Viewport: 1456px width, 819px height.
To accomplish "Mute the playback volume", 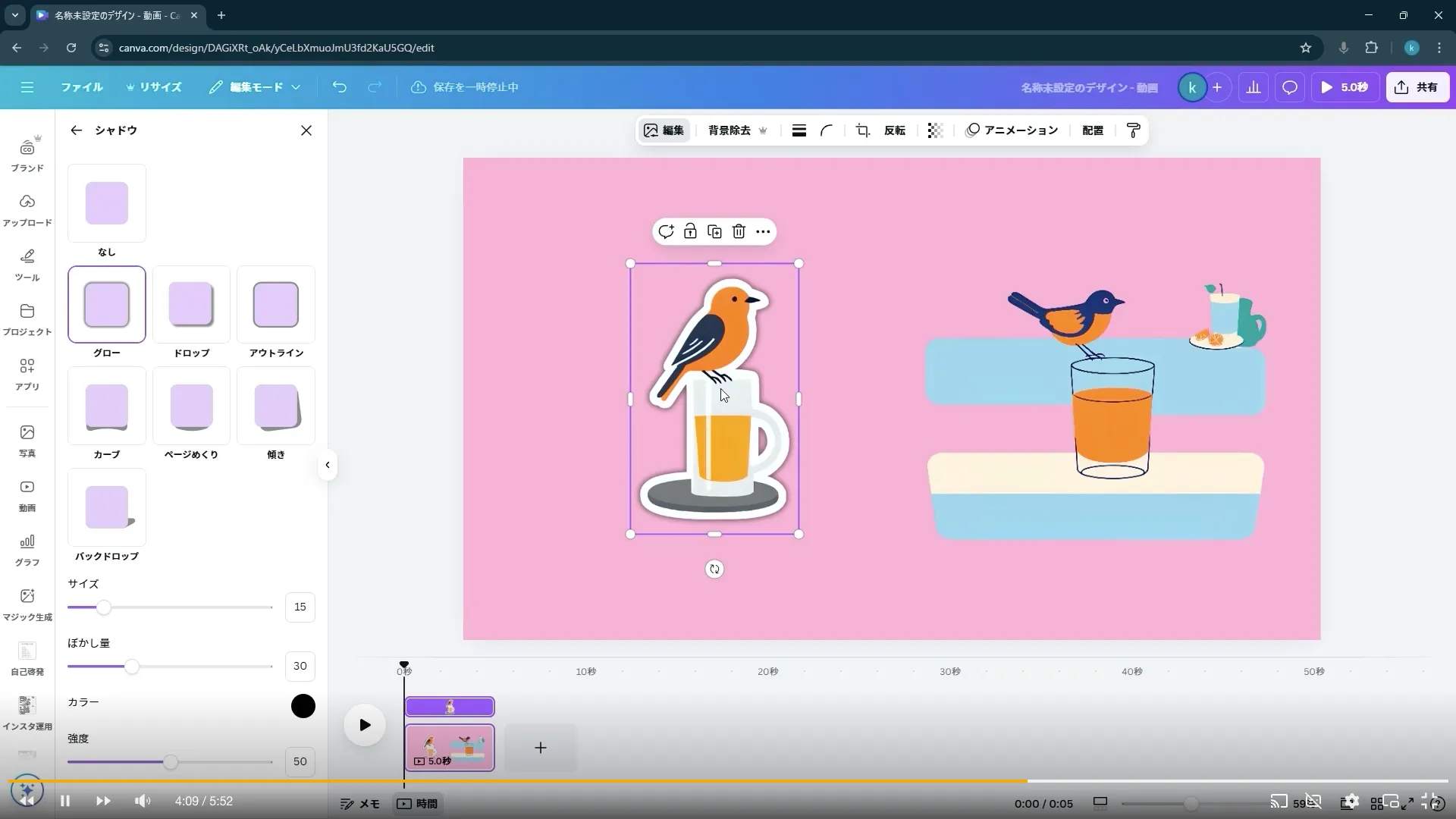I will tap(142, 801).
